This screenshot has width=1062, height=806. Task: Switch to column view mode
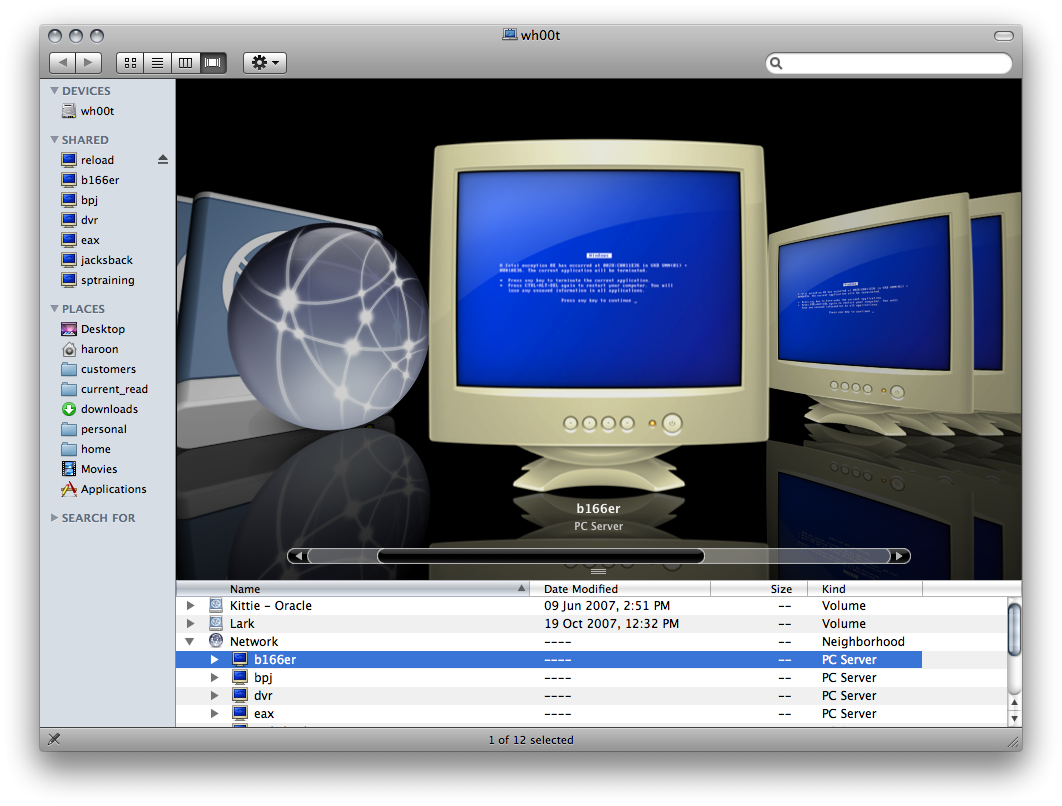click(x=185, y=63)
